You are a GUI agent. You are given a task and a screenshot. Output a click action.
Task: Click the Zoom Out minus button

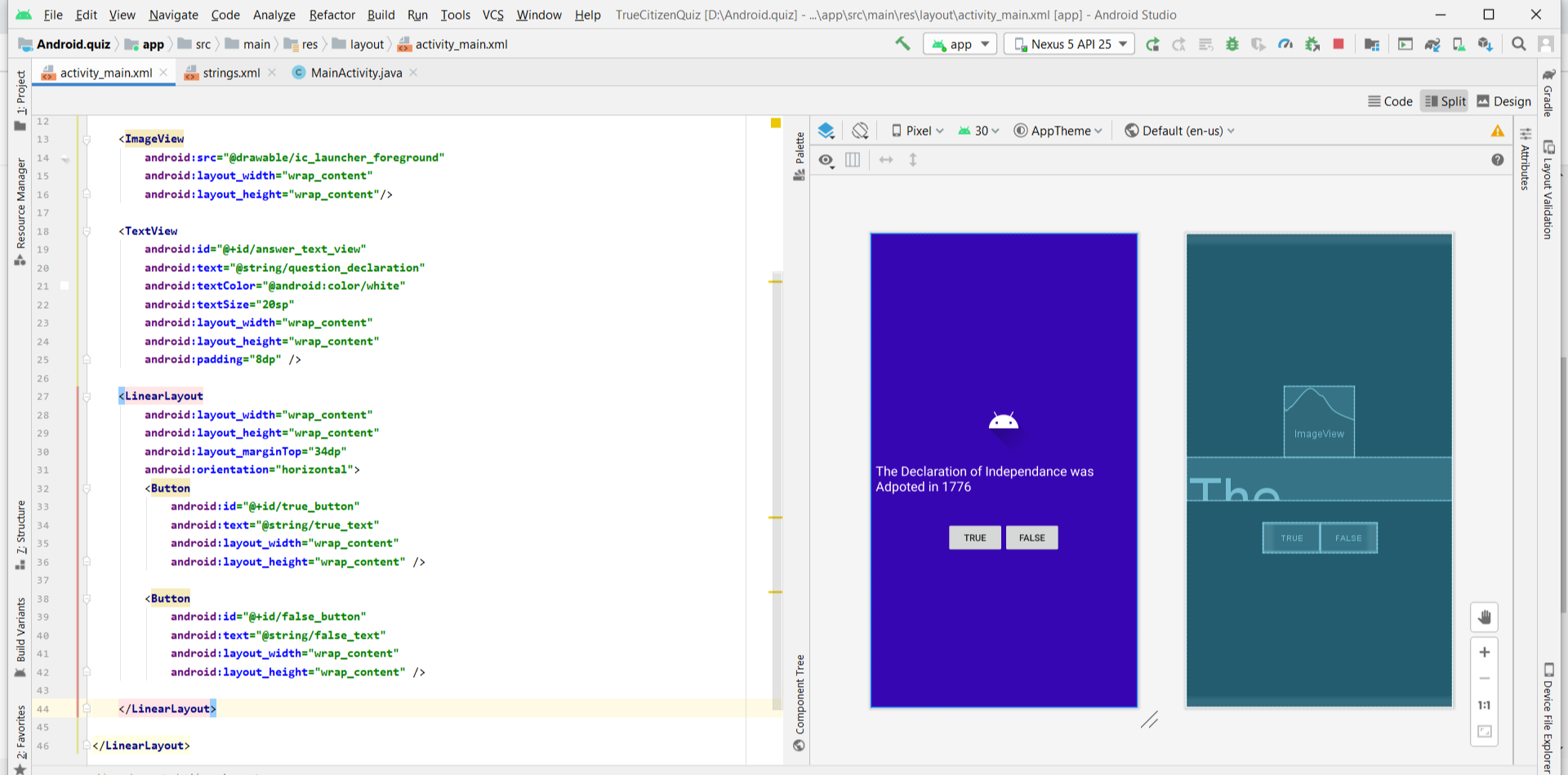[x=1485, y=679]
